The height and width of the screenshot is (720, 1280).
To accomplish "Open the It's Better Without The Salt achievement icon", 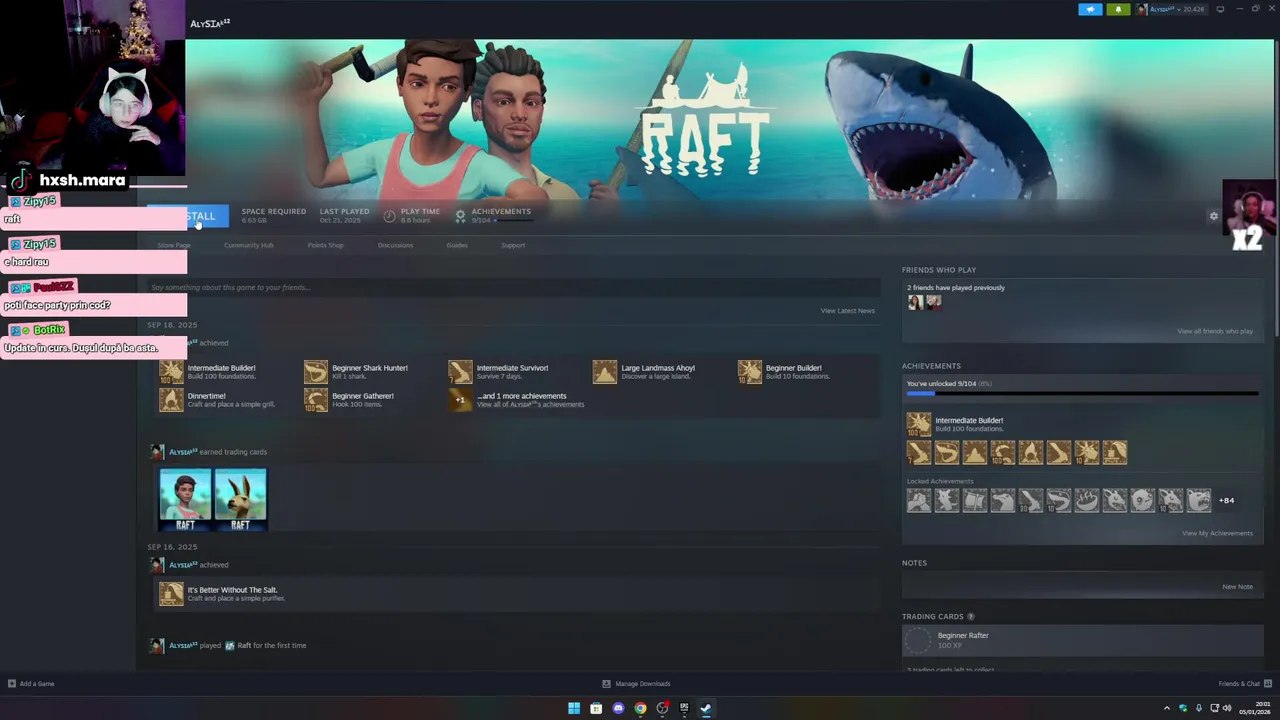I will pos(171,594).
